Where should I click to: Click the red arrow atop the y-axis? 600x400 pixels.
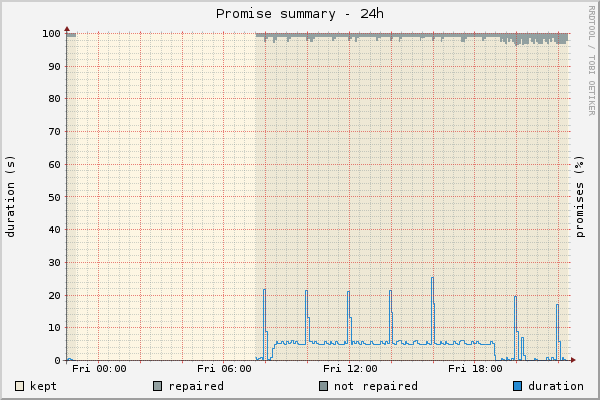pyautogui.click(x=66, y=28)
